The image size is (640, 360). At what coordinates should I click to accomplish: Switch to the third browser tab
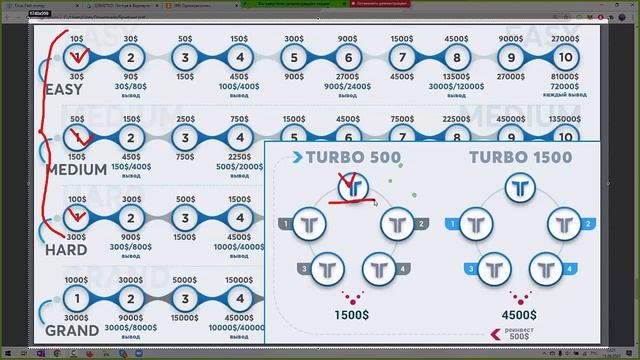click(x=202, y=6)
